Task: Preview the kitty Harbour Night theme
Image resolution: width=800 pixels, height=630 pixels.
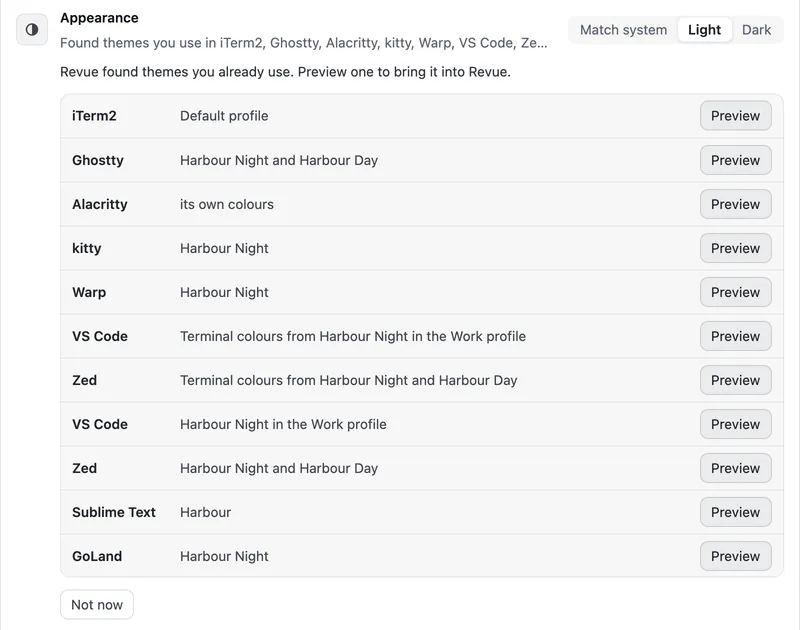Action: [735, 248]
